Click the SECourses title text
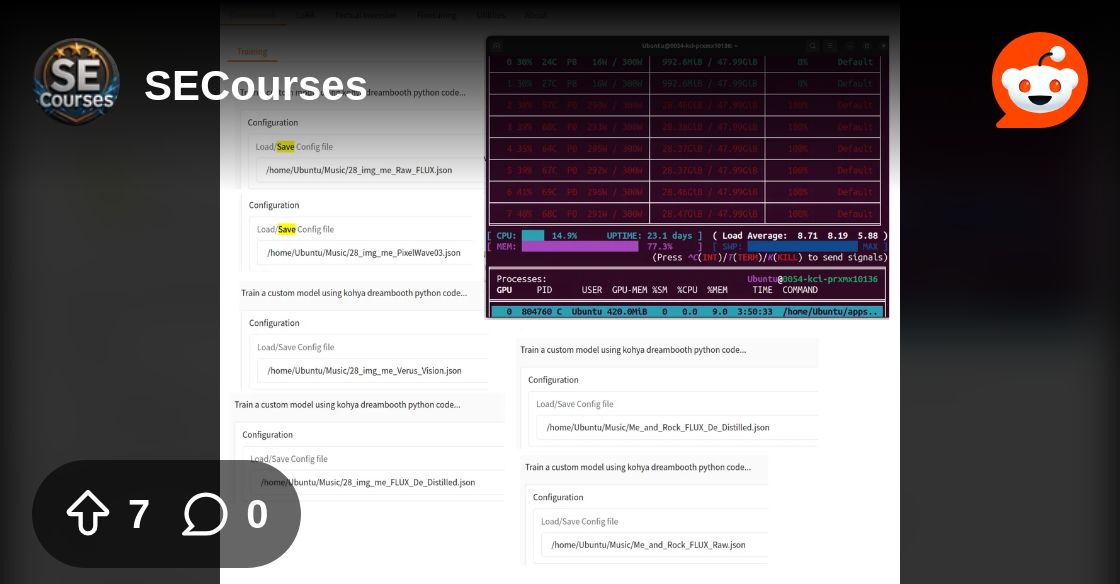 pos(255,86)
